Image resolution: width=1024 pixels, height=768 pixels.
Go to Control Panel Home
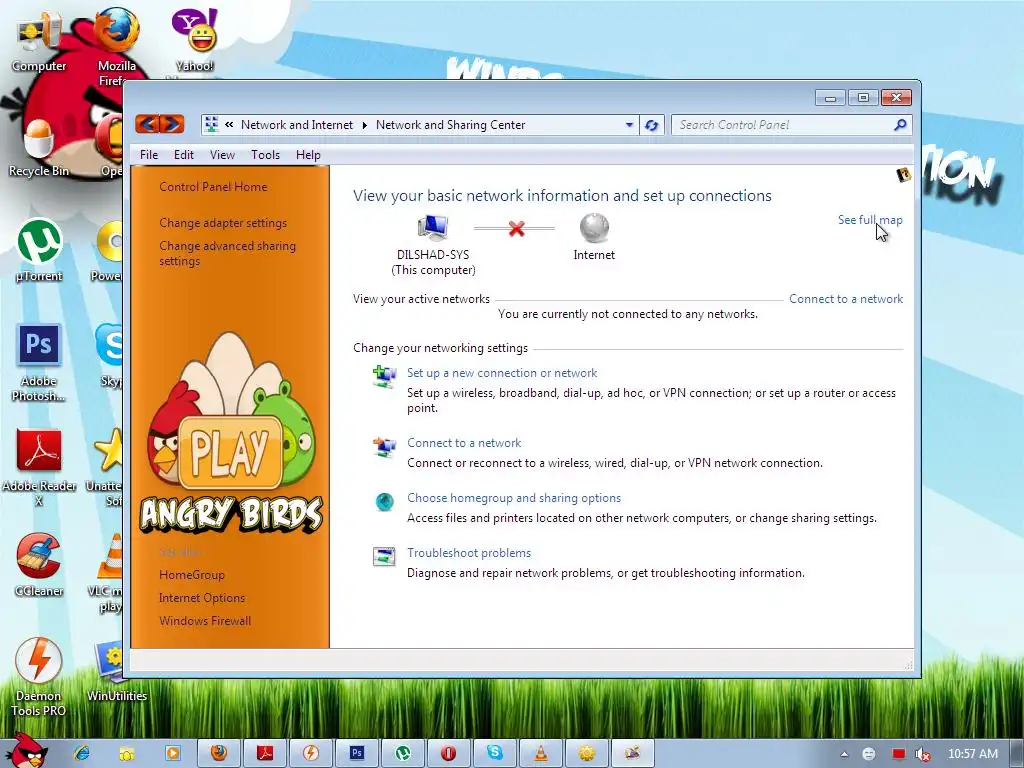(213, 187)
